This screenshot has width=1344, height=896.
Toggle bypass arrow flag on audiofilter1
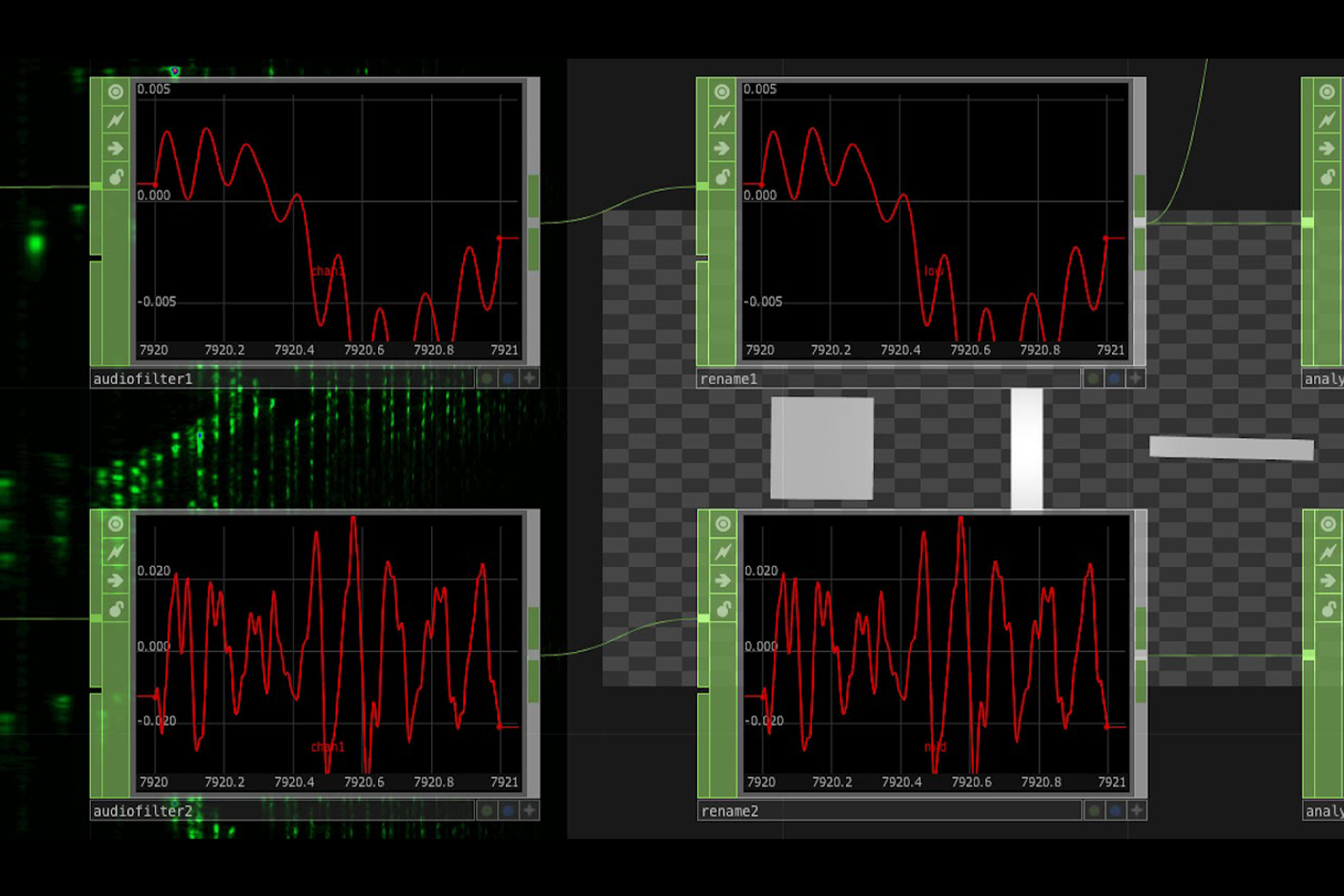point(115,149)
